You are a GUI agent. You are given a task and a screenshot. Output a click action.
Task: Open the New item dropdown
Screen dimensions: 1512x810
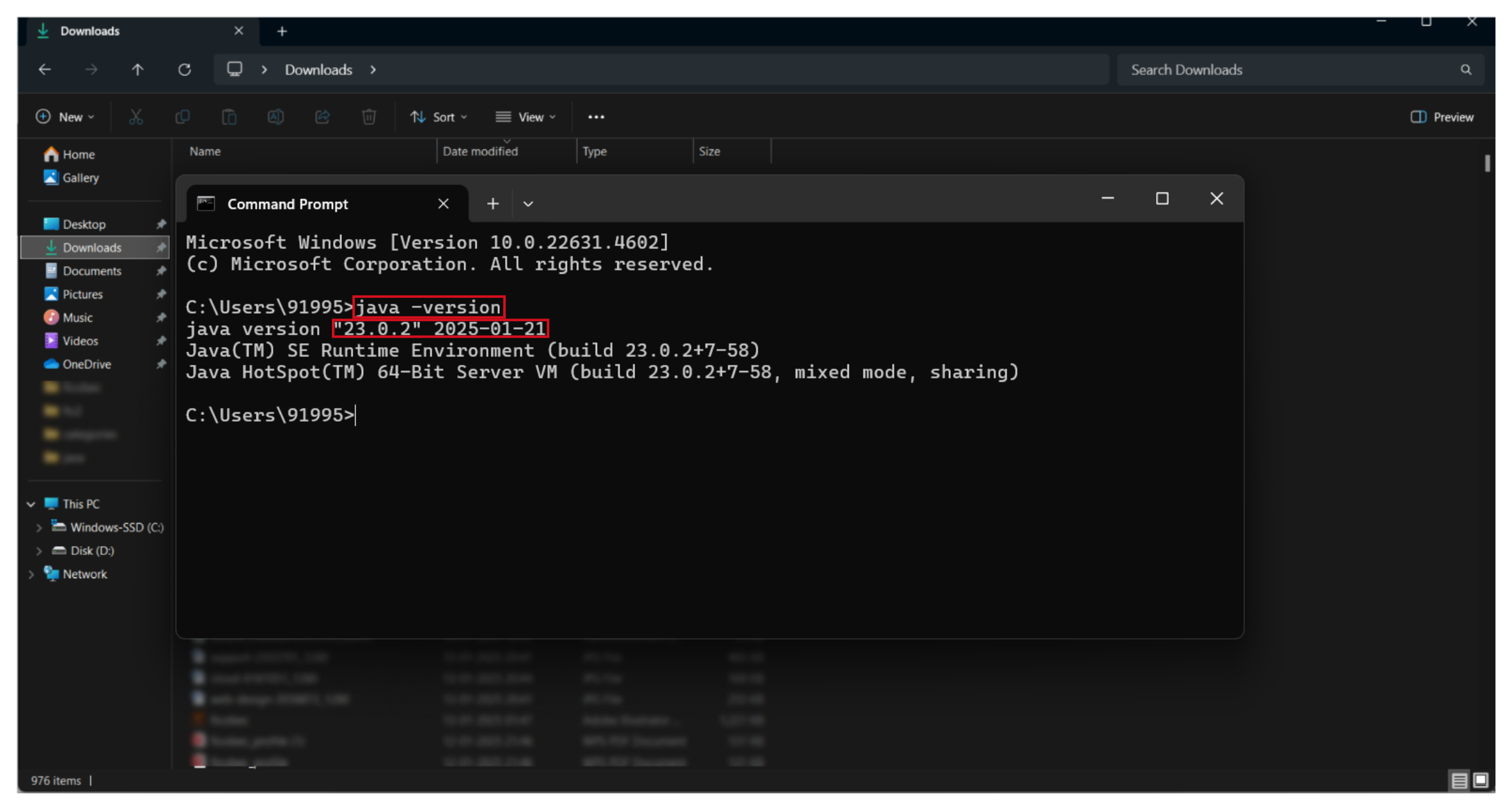65,117
